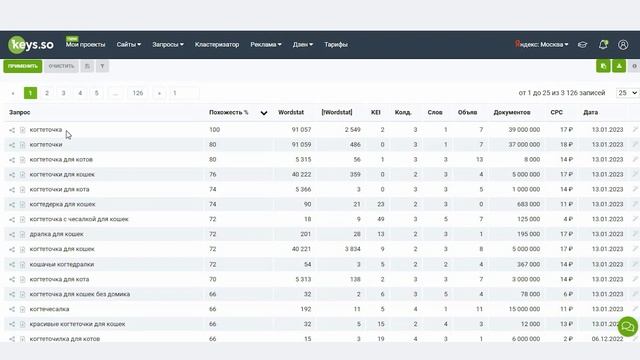Open the live chat bubble
Viewport: 640px width, 360px height.
tap(627, 327)
